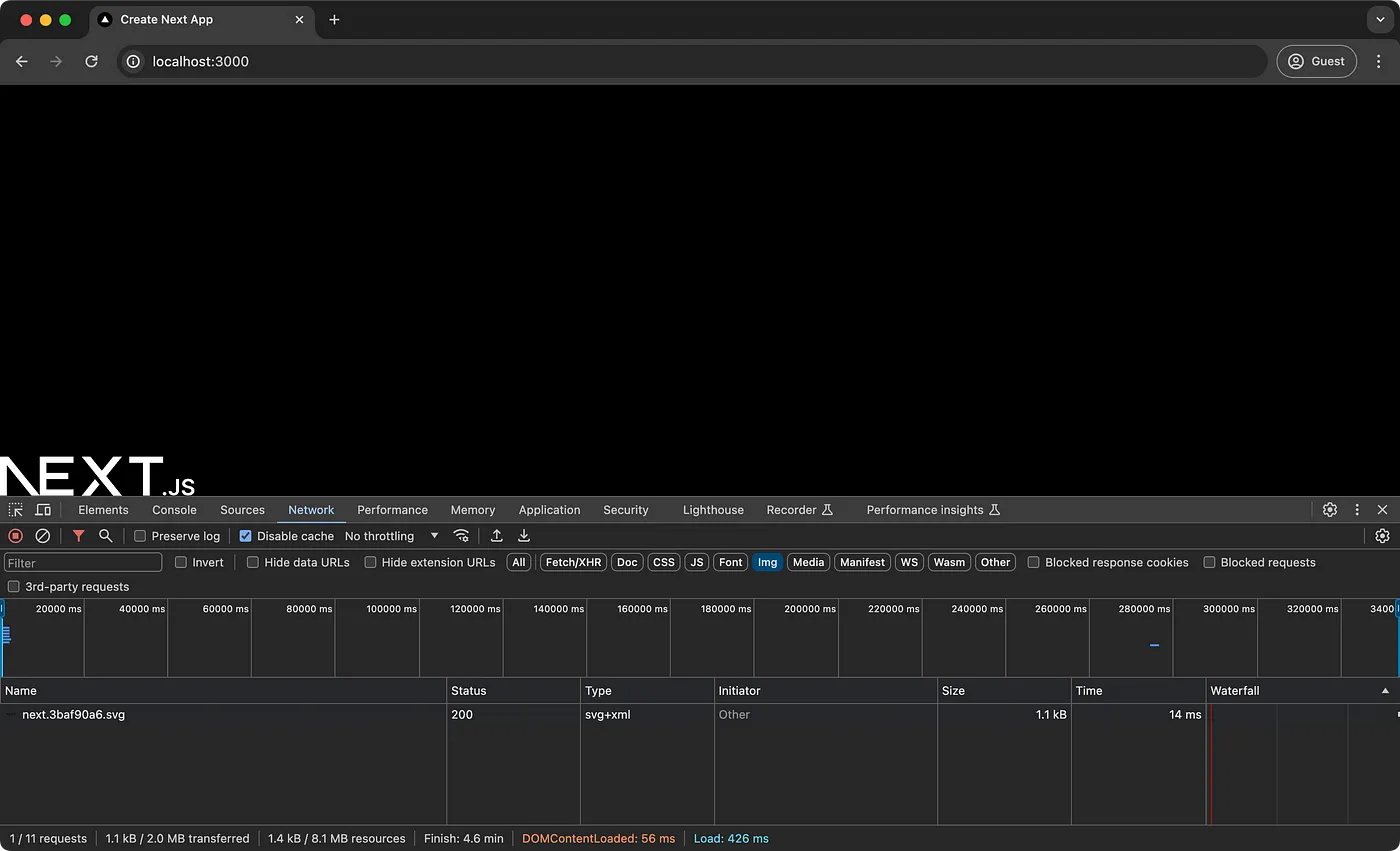The width and height of the screenshot is (1400, 851).
Task: Enable Preserve log
Action: (x=139, y=536)
